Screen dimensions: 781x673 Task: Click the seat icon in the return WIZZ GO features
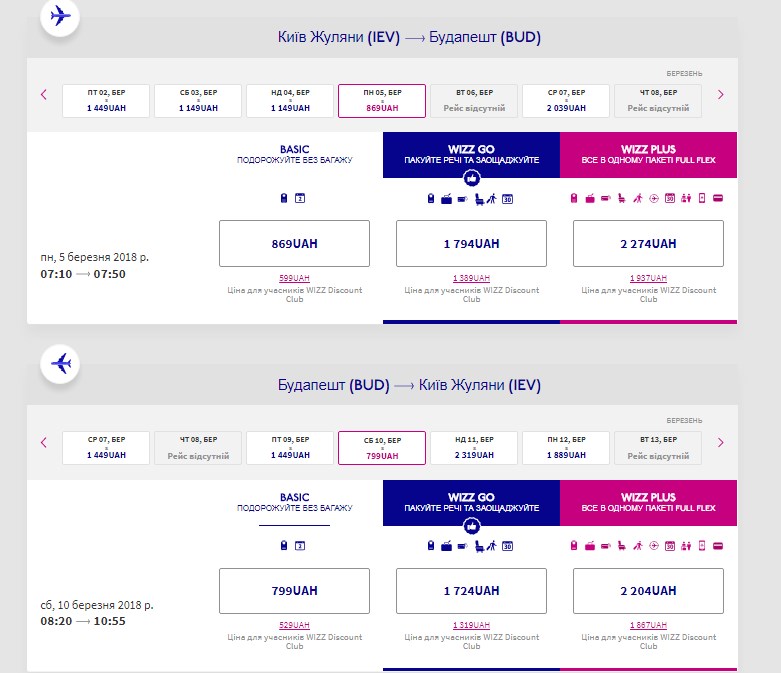(476, 546)
